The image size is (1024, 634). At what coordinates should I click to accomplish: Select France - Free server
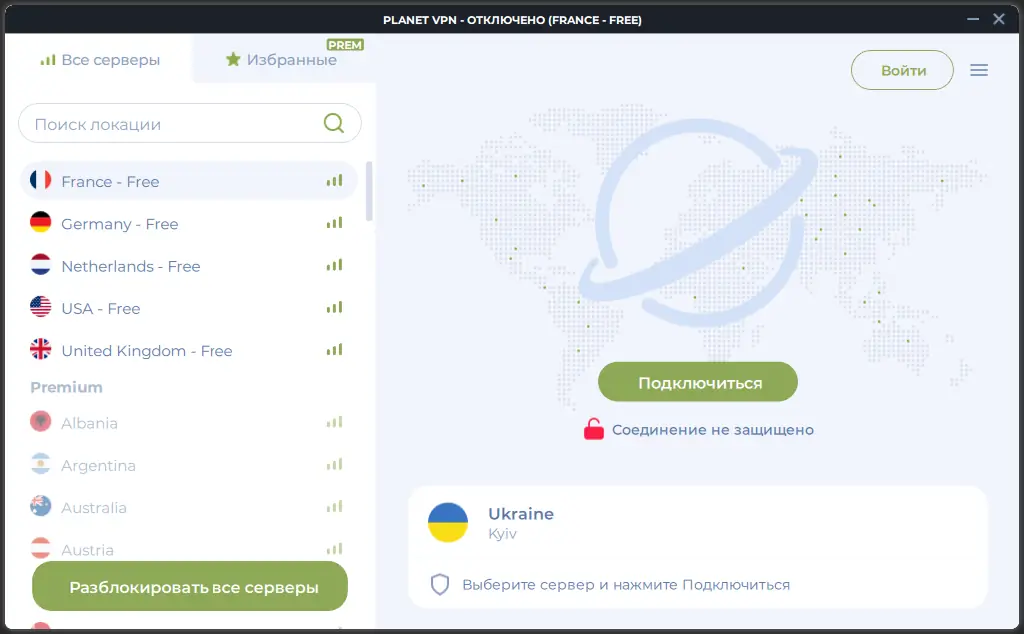click(189, 180)
